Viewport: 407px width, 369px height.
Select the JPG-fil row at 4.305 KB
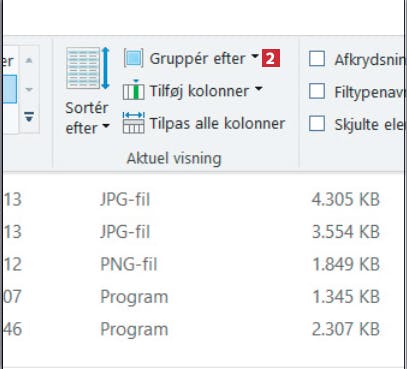point(203,200)
